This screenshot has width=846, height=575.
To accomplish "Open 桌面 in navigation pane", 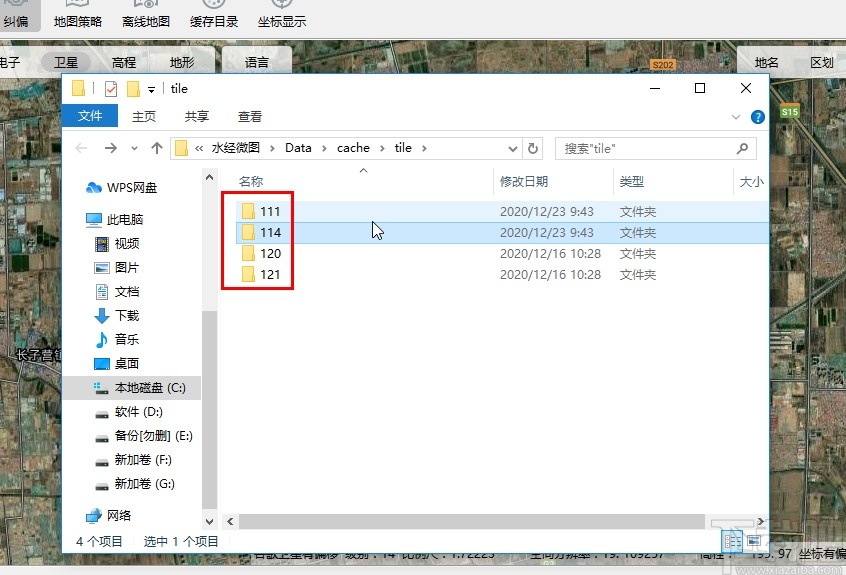I will pyautogui.click(x=117, y=364).
